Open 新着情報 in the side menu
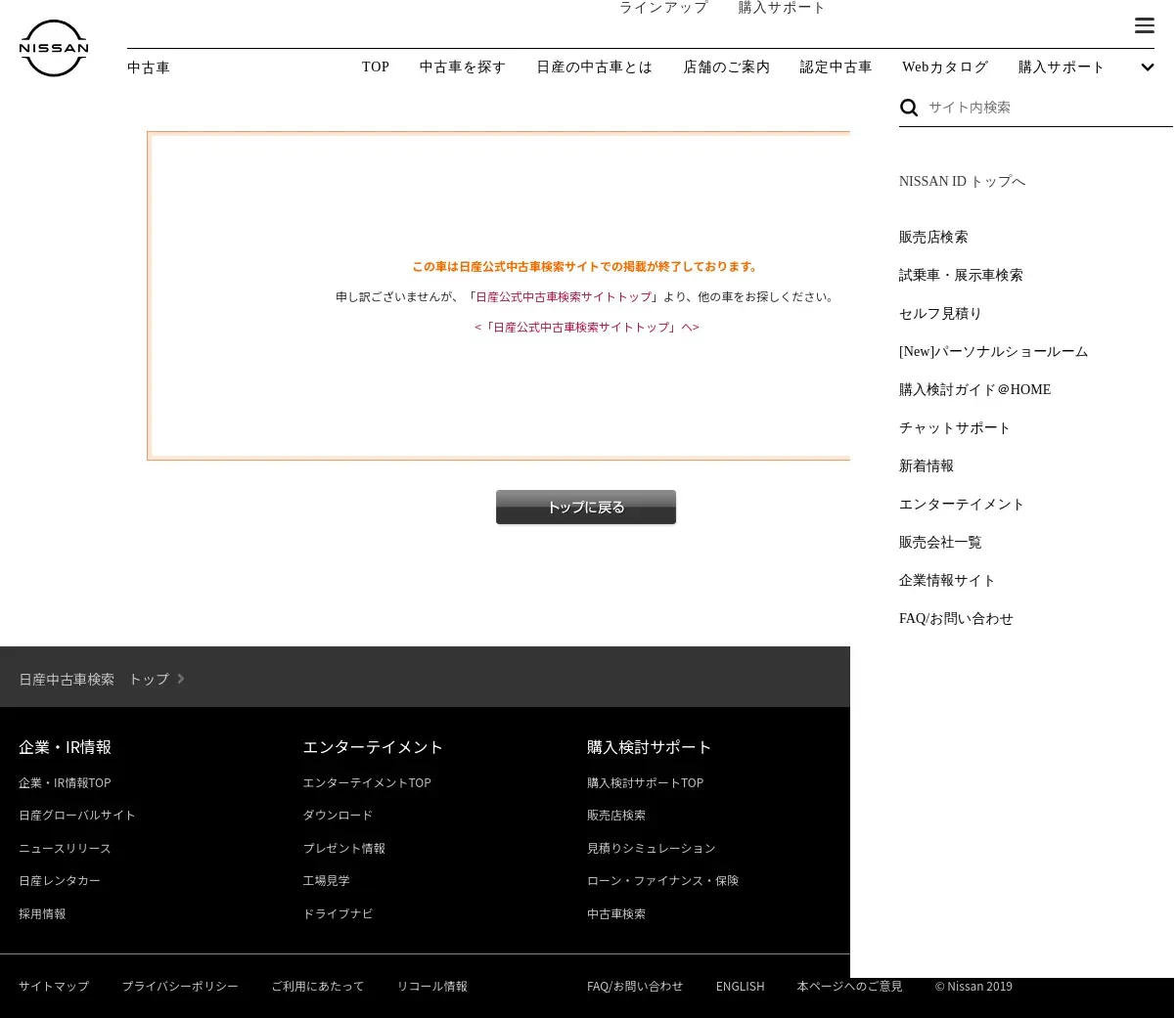1176x1018 pixels. pyautogui.click(x=926, y=466)
